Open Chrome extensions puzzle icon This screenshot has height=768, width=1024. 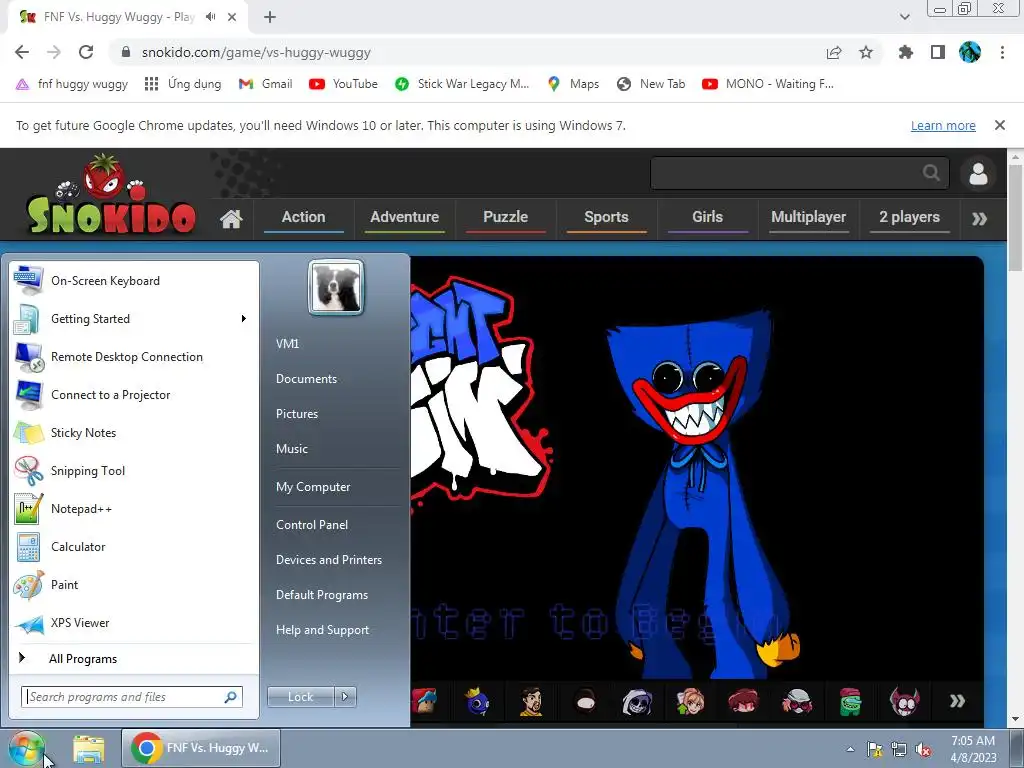pos(905,52)
